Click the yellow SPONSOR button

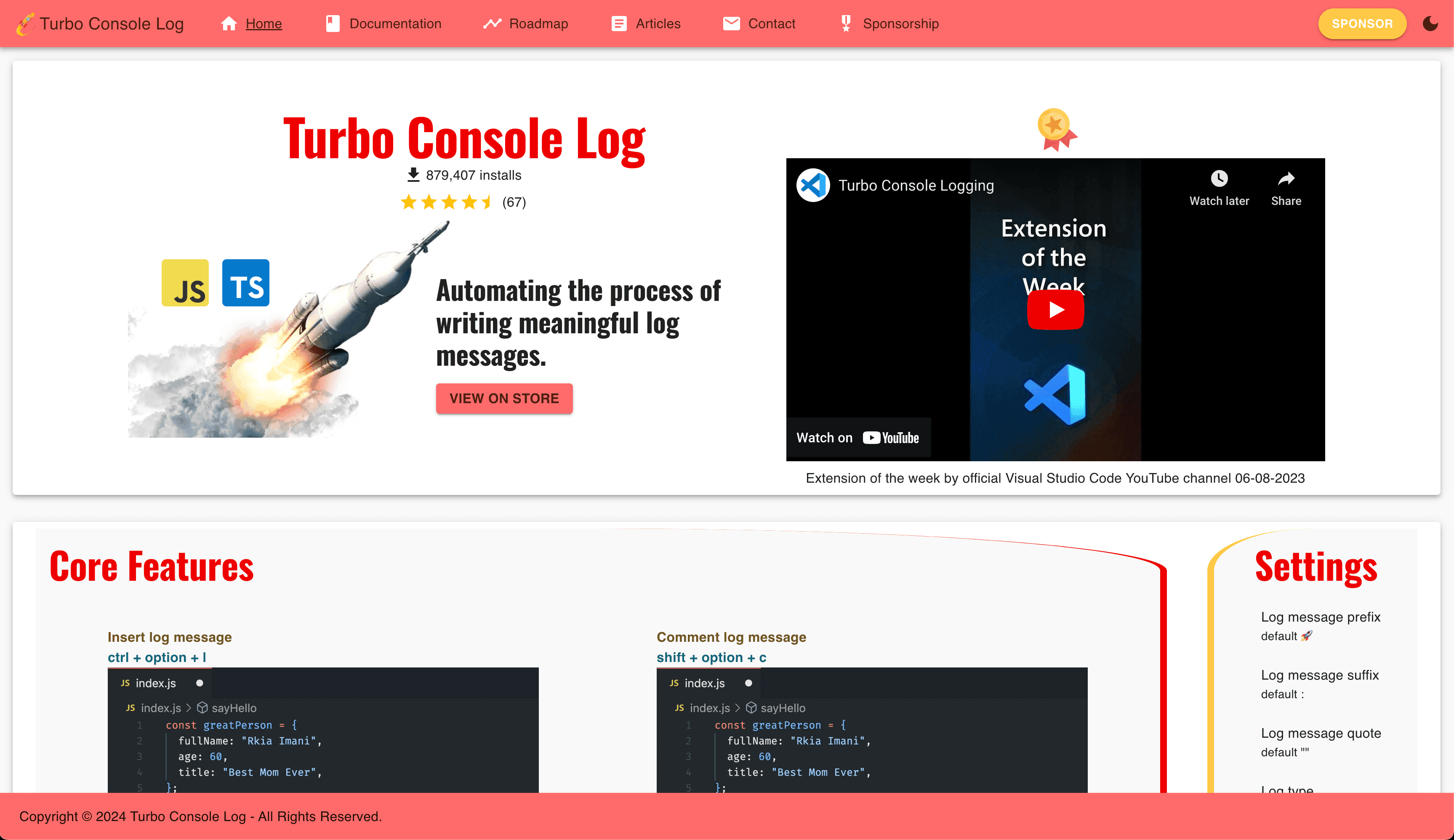point(1362,24)
